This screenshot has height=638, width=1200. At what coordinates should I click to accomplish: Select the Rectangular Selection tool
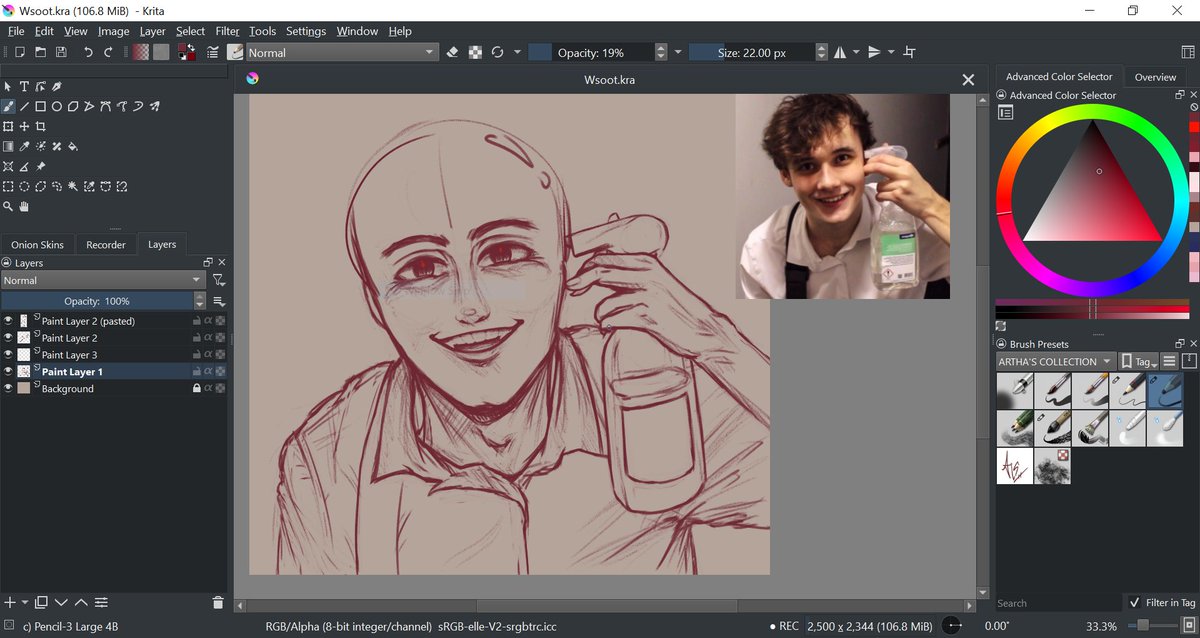[x=8, y=187]
